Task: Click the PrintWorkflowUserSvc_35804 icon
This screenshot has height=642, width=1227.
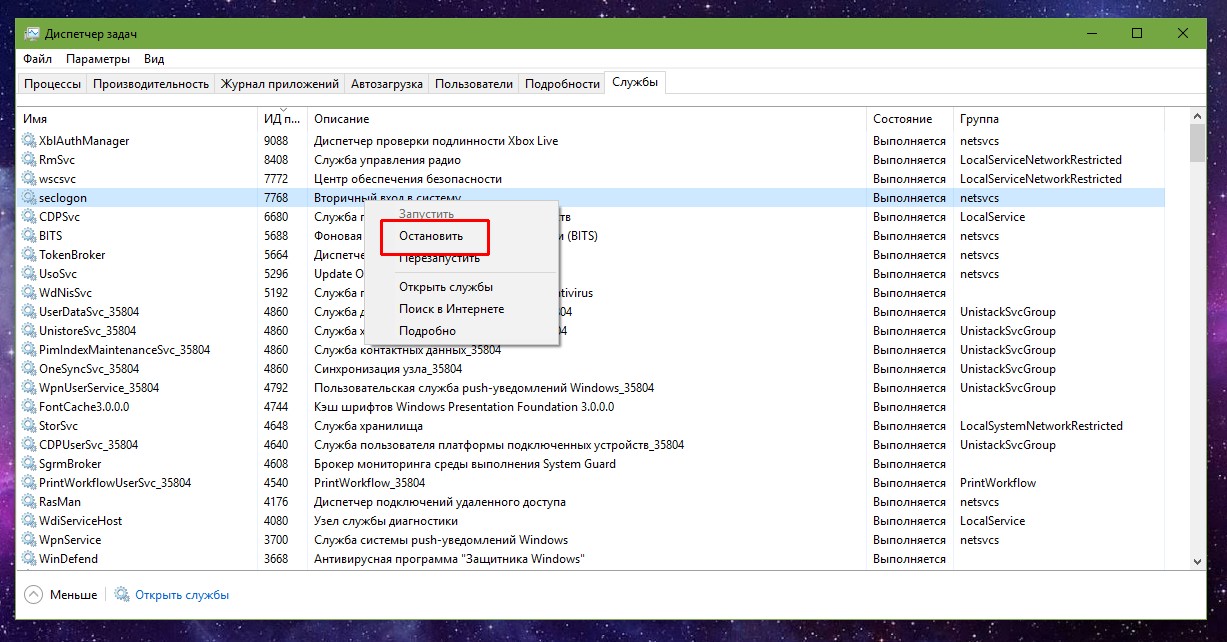Action: pos(29,483)
